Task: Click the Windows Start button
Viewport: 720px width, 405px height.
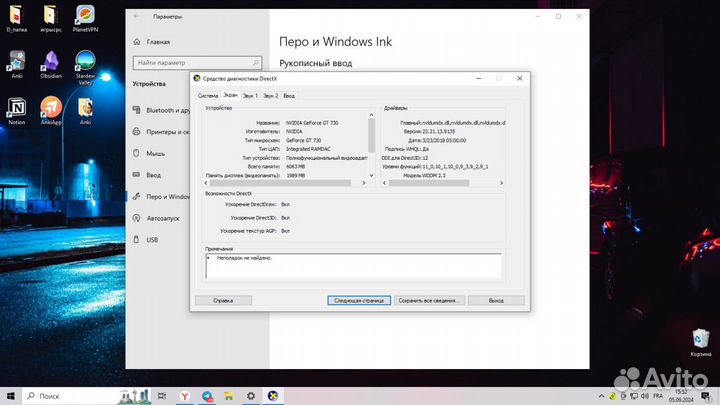Action: [x=8, y=397]
